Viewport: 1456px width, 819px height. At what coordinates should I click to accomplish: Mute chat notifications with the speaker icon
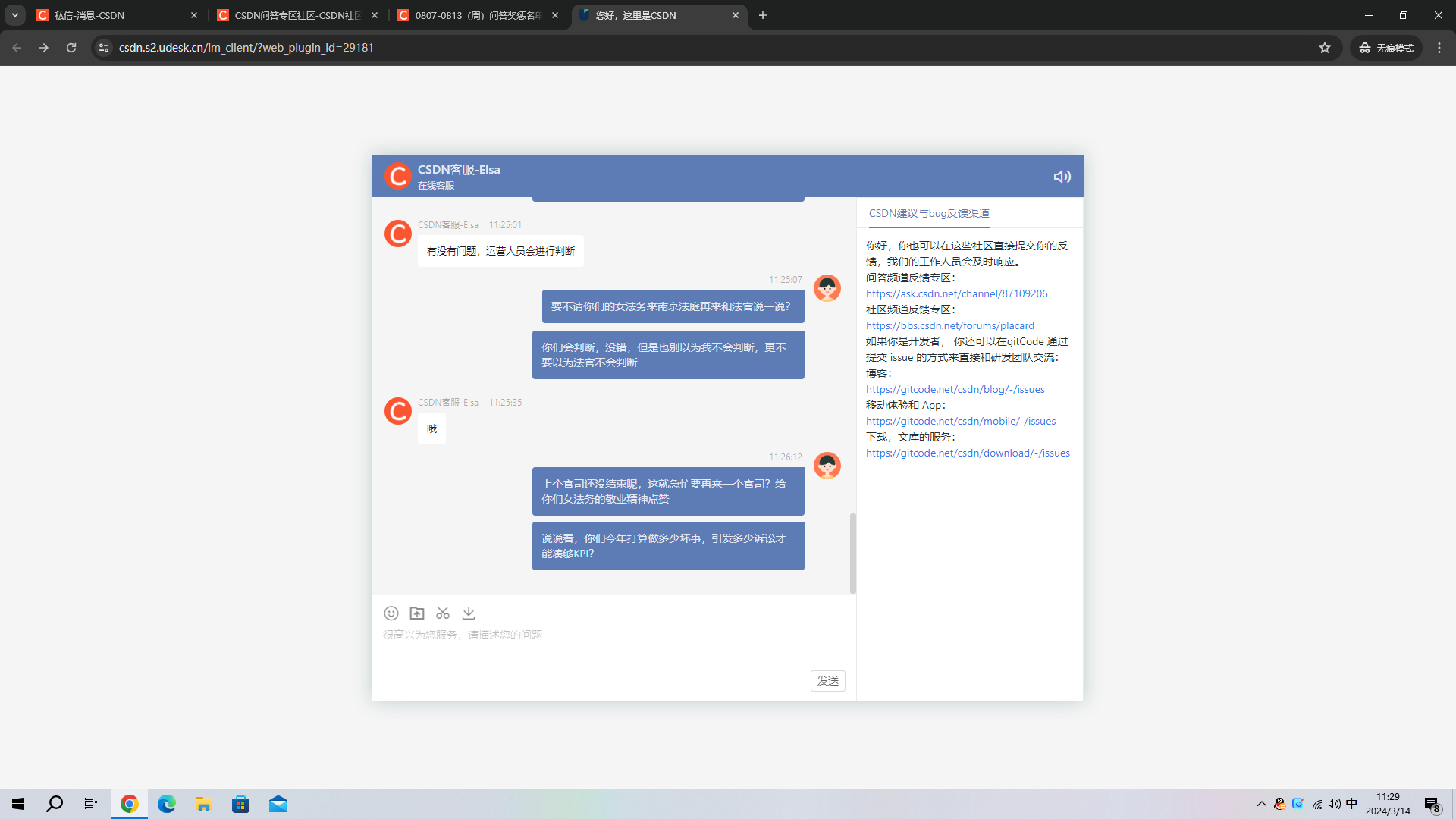click(1062, 176)
